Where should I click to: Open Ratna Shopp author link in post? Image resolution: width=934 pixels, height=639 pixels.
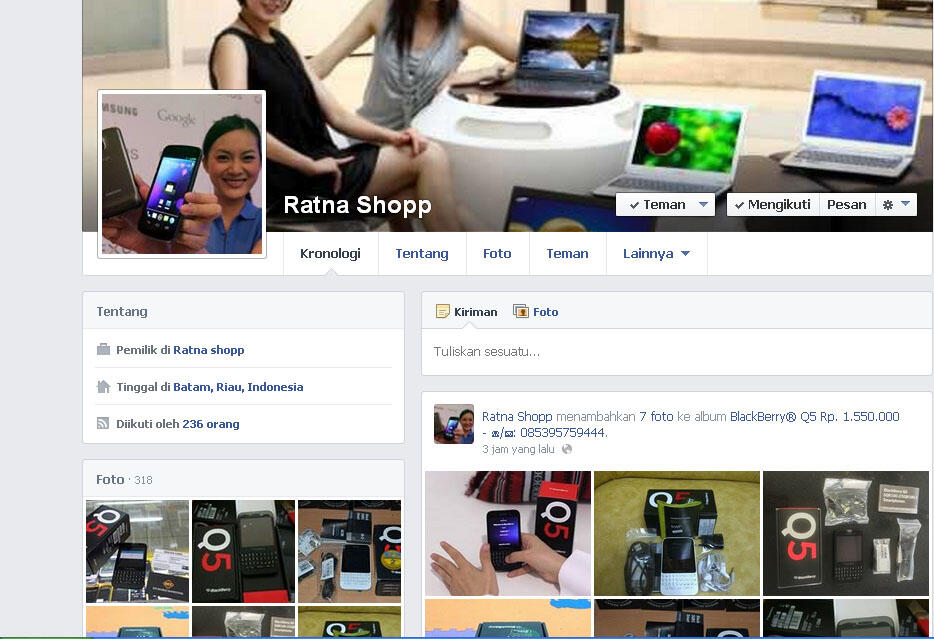[517, 416]
